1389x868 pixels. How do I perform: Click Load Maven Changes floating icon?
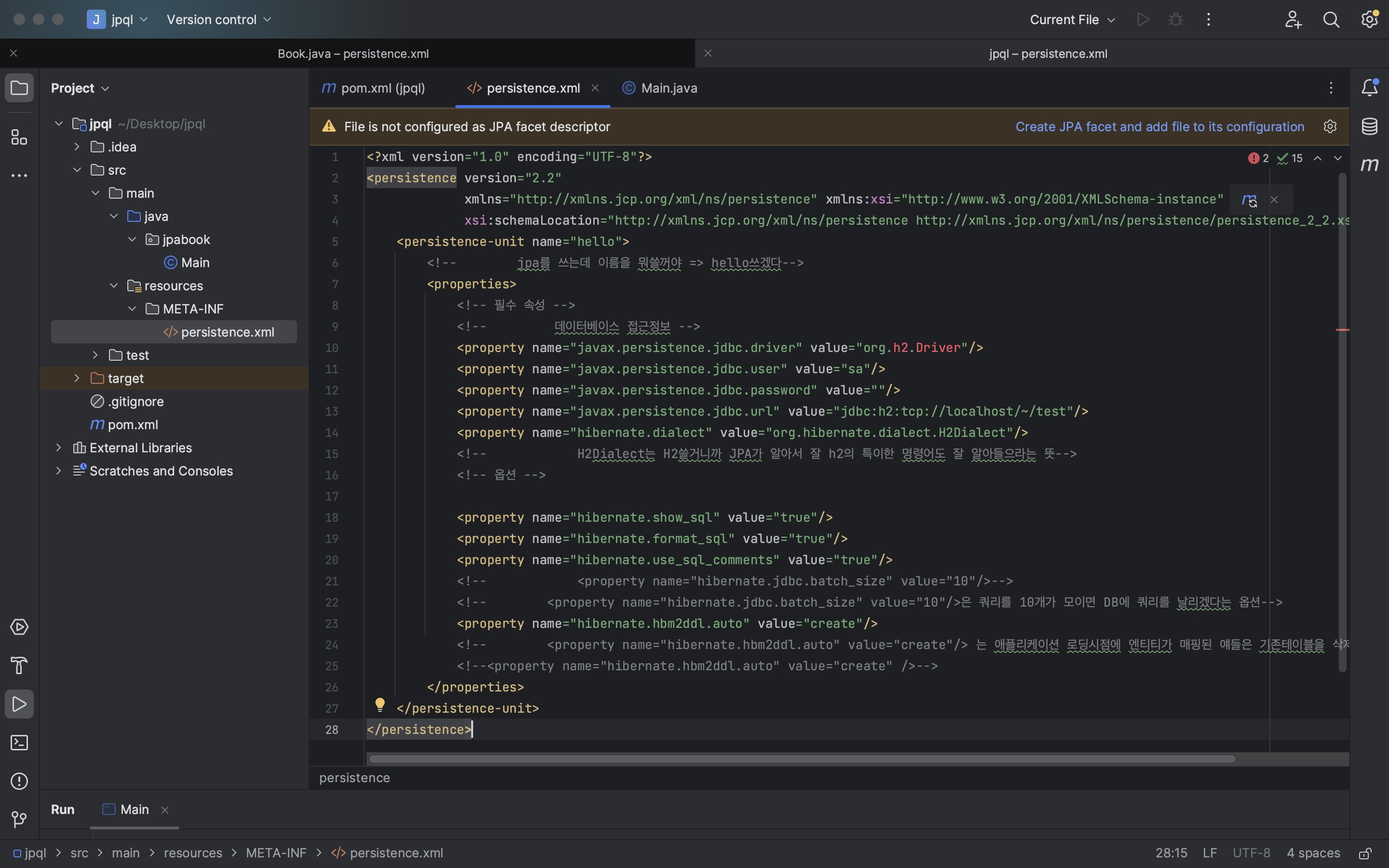(x=1249, y=200)
